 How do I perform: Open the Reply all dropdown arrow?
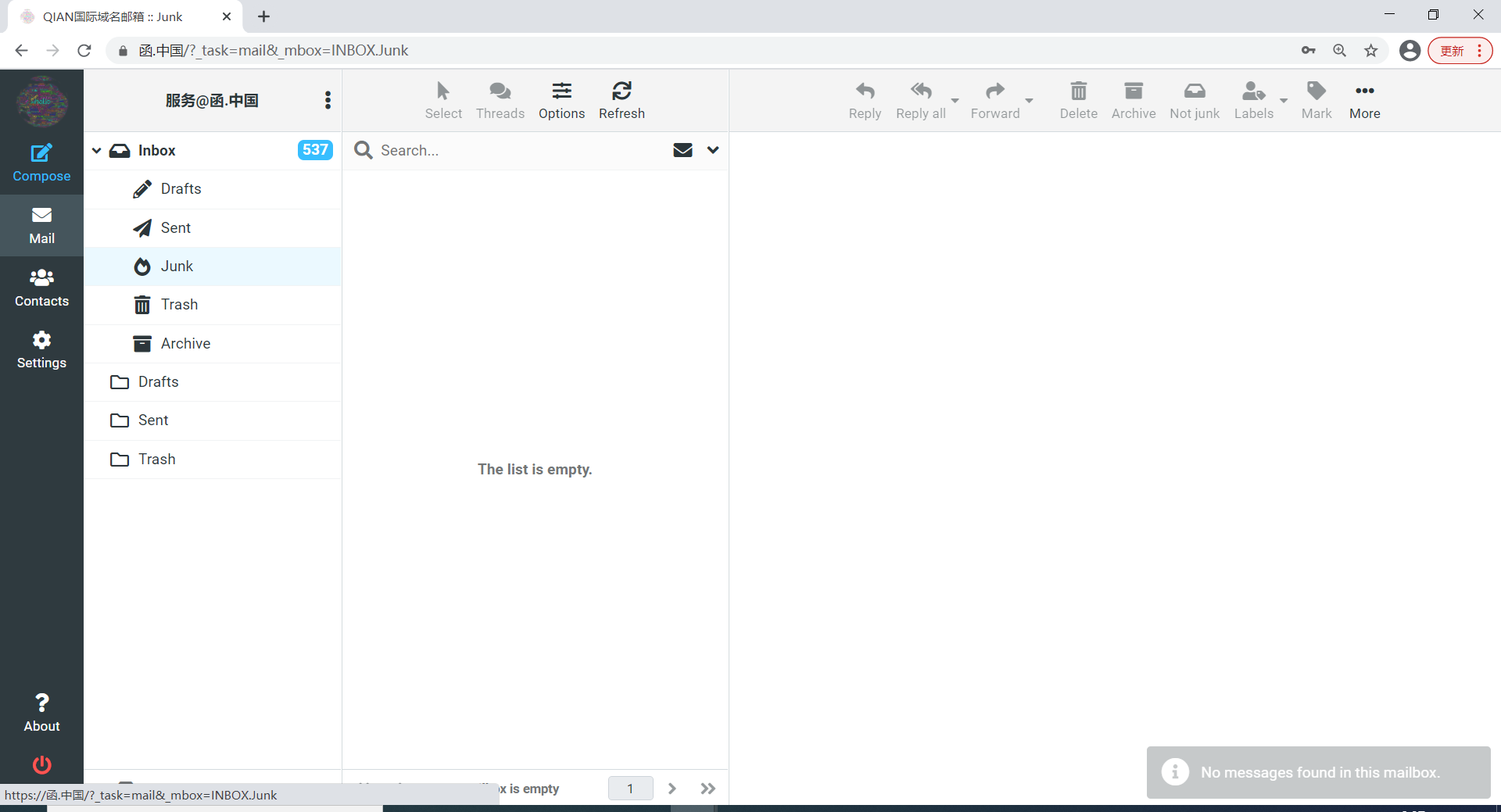tap(955, 100)
